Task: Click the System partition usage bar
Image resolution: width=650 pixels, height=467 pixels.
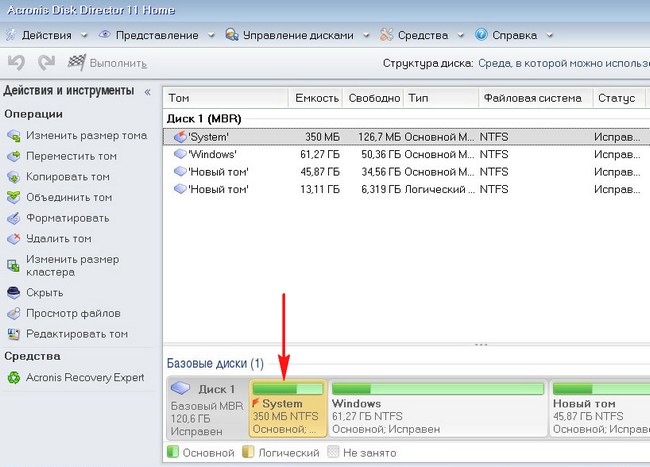Action: tap(288, 389)
